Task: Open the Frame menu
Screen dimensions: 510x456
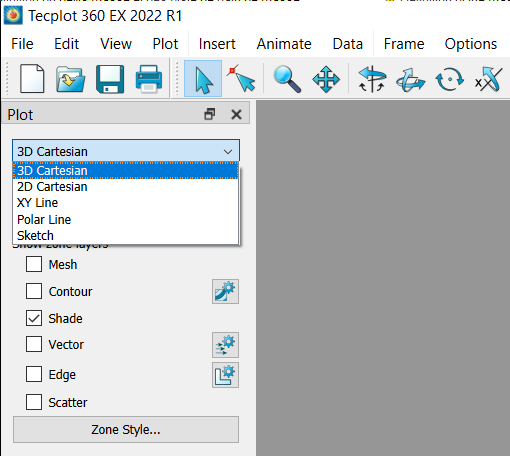Action: (x=404, y=44)
